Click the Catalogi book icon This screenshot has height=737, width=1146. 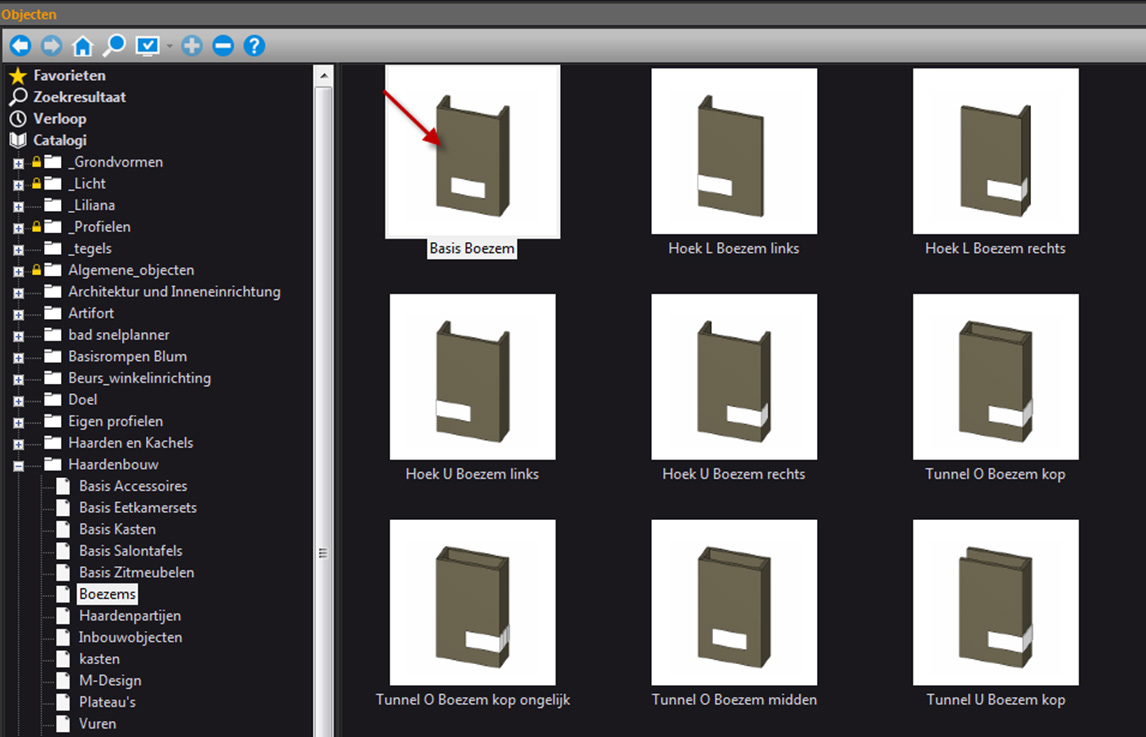17,140
